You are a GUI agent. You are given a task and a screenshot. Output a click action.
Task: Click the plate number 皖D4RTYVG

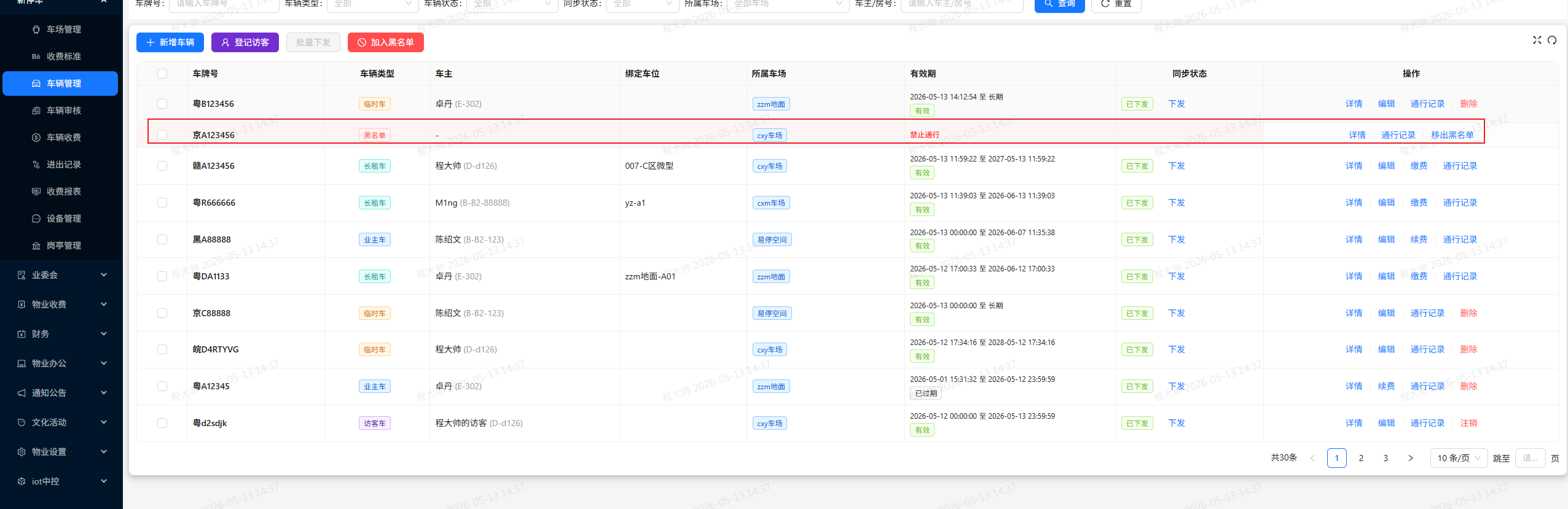[x=216, y=349]
